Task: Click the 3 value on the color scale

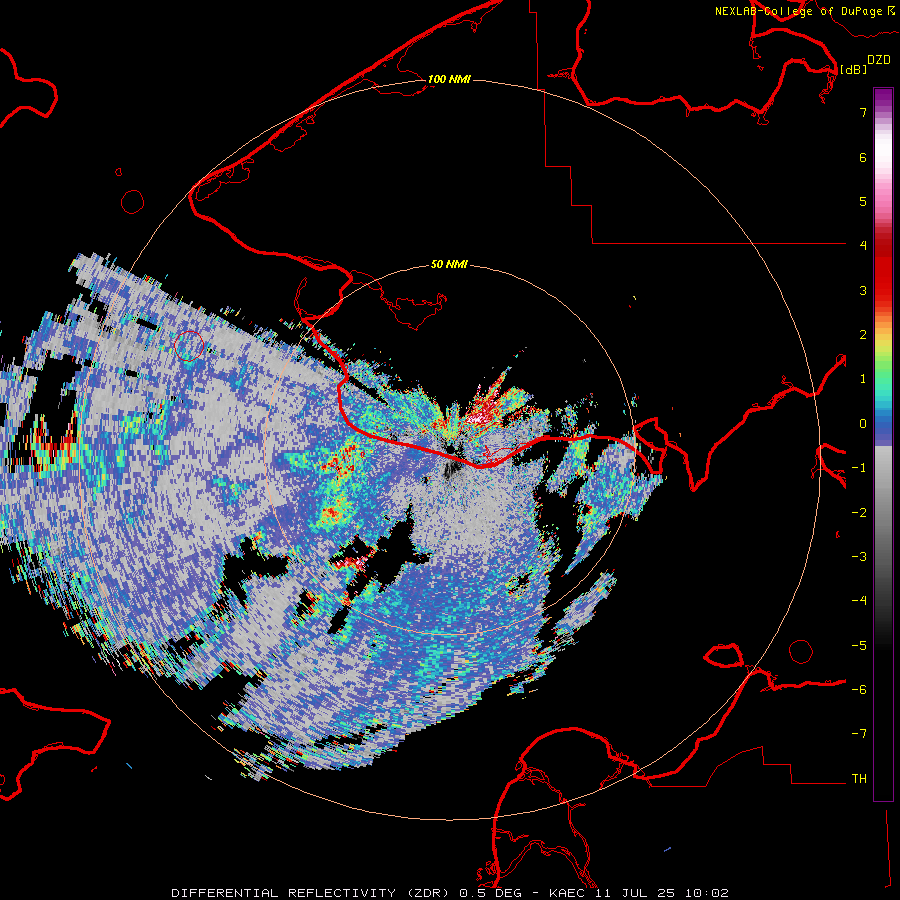Action: coord(862,290)
